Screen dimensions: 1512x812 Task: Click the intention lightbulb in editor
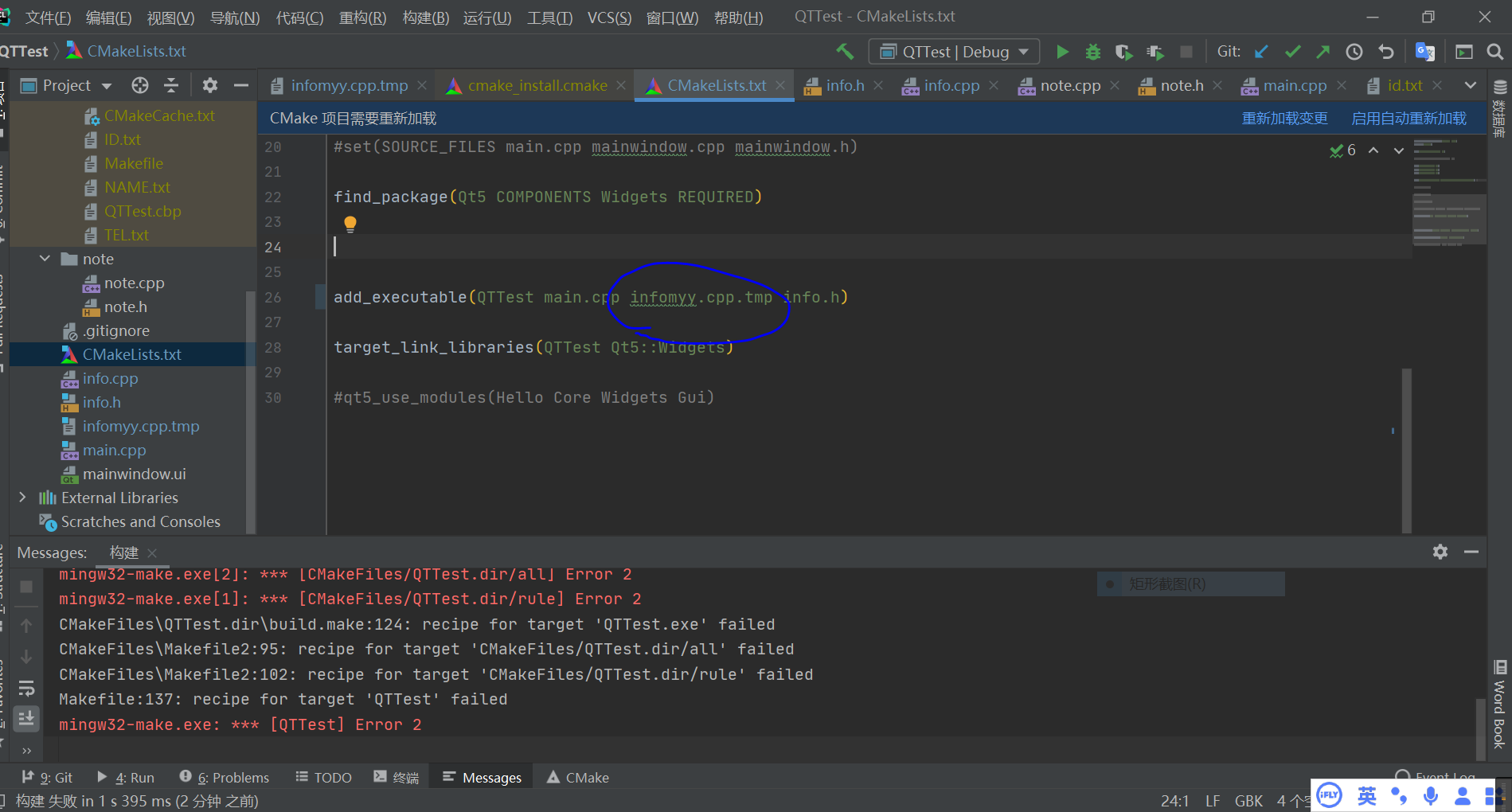350,224
